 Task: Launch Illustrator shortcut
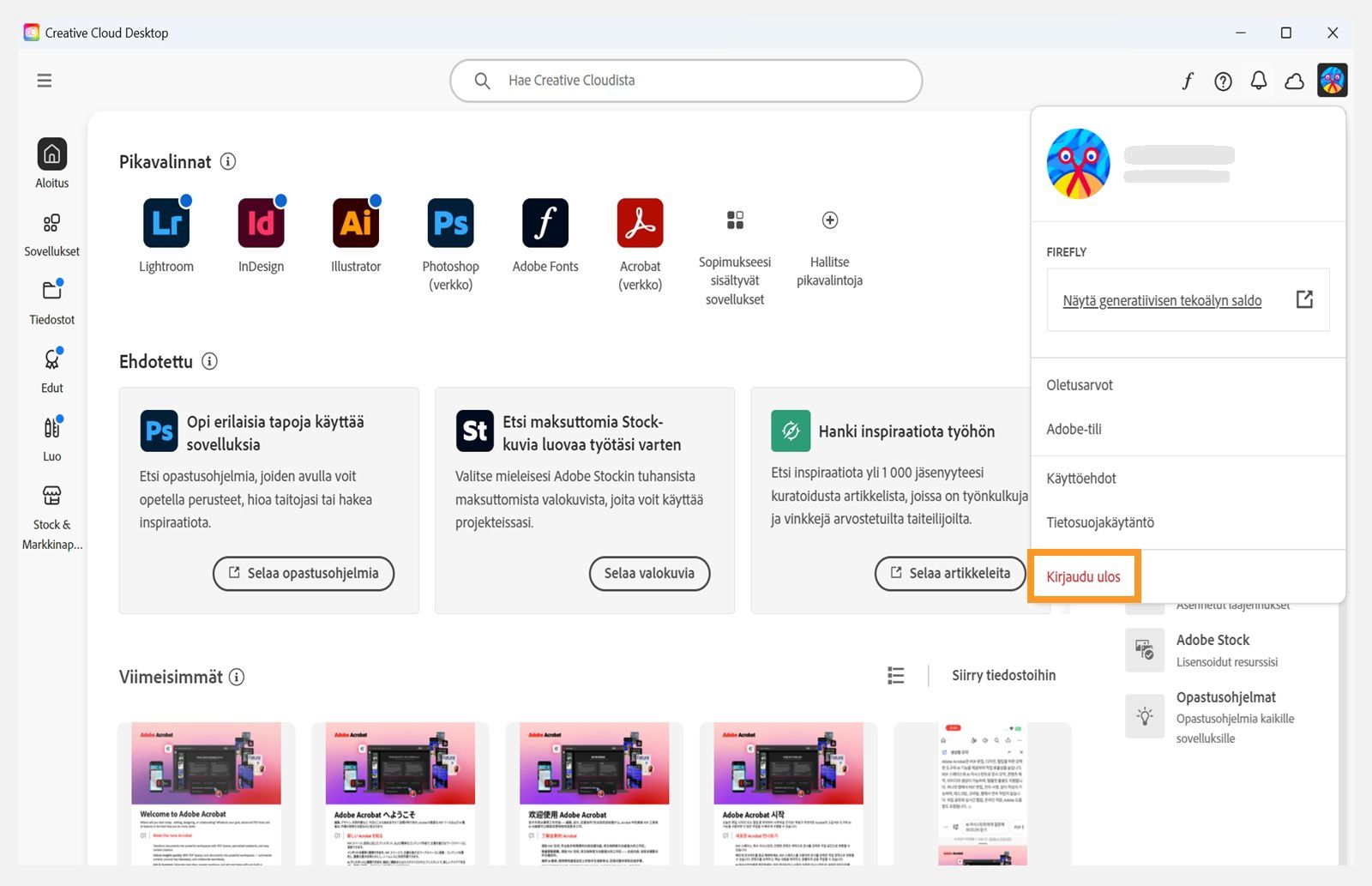coord(356,223)
